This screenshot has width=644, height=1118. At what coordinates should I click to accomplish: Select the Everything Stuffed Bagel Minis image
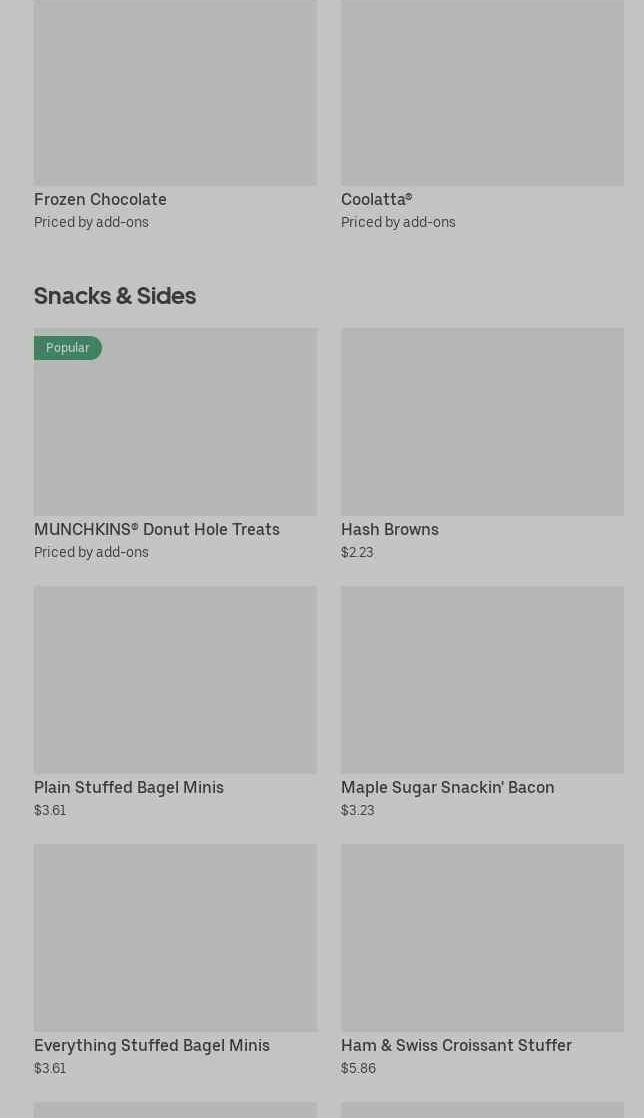click(175, 937)
